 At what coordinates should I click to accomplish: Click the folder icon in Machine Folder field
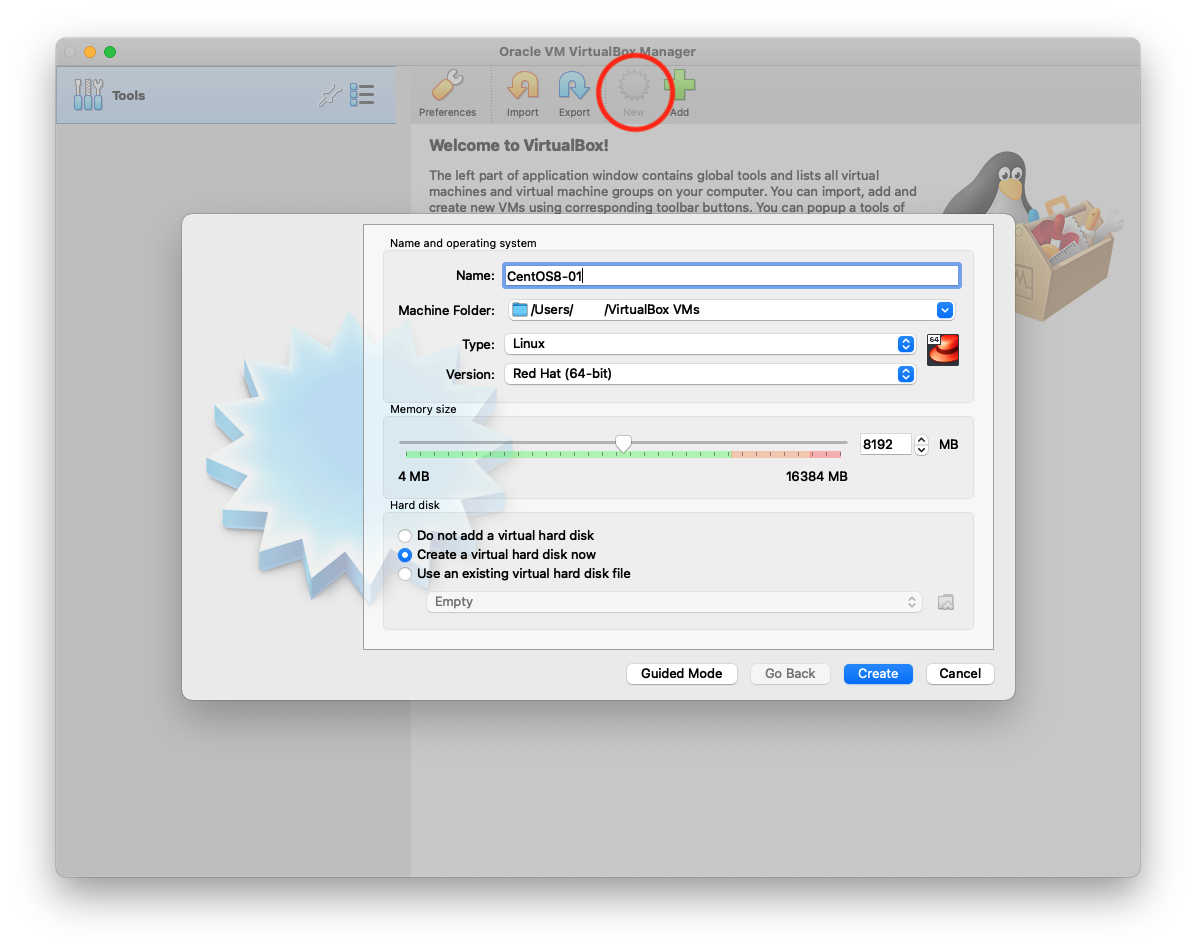[520, 310]
